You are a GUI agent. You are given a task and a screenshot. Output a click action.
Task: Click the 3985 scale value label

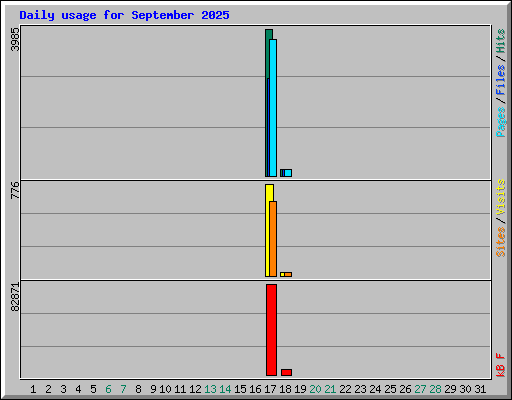coord(15,39)
